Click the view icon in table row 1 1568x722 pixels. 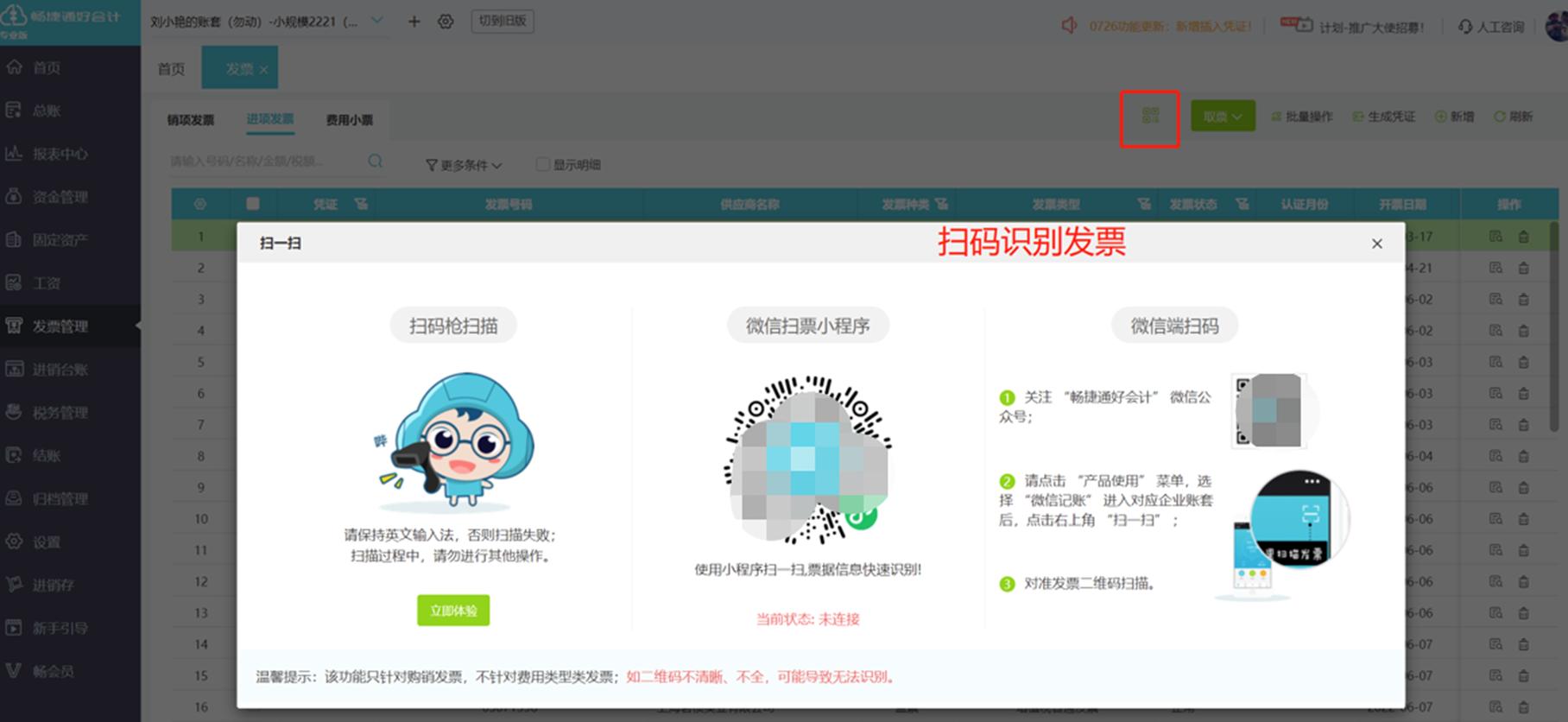pos(1495,237)
